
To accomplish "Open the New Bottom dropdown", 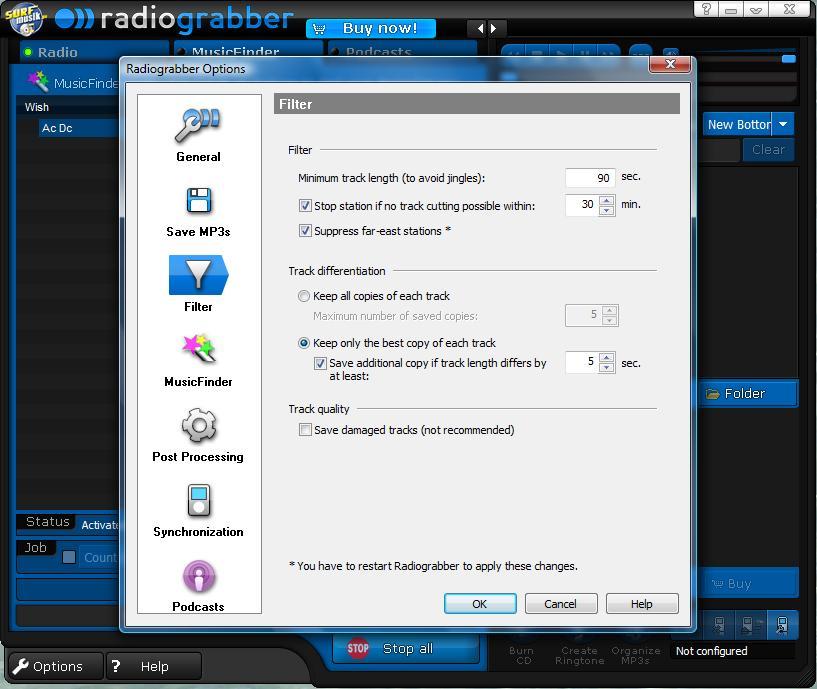I will pos(783,124).
